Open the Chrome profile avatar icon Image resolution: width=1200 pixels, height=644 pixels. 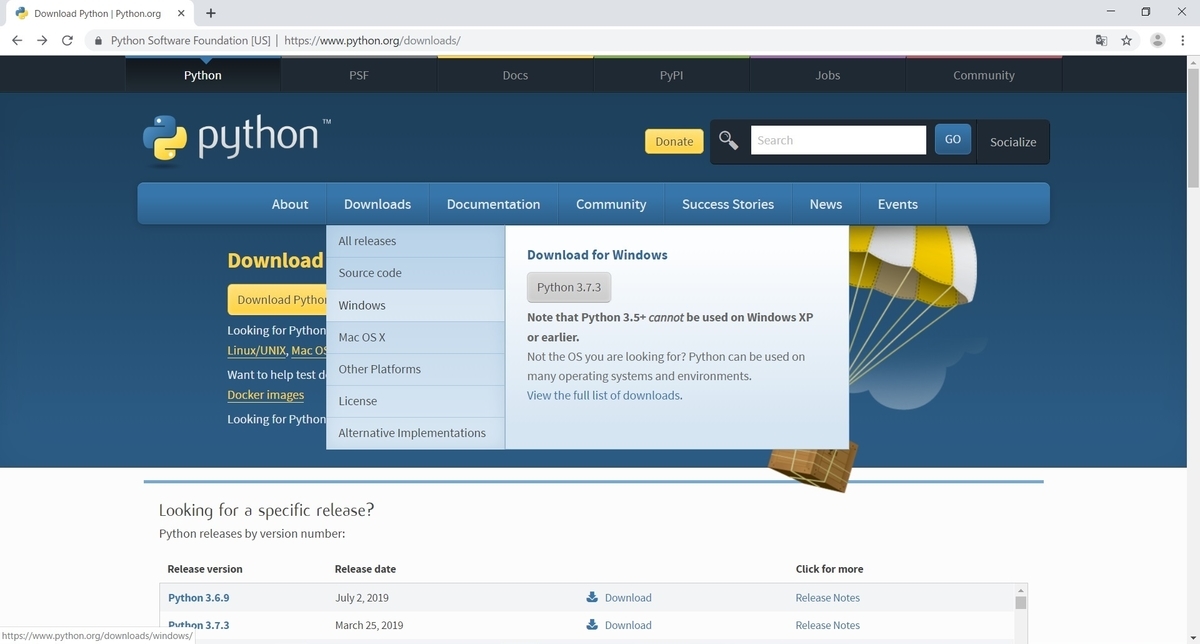pos(1158,40)
